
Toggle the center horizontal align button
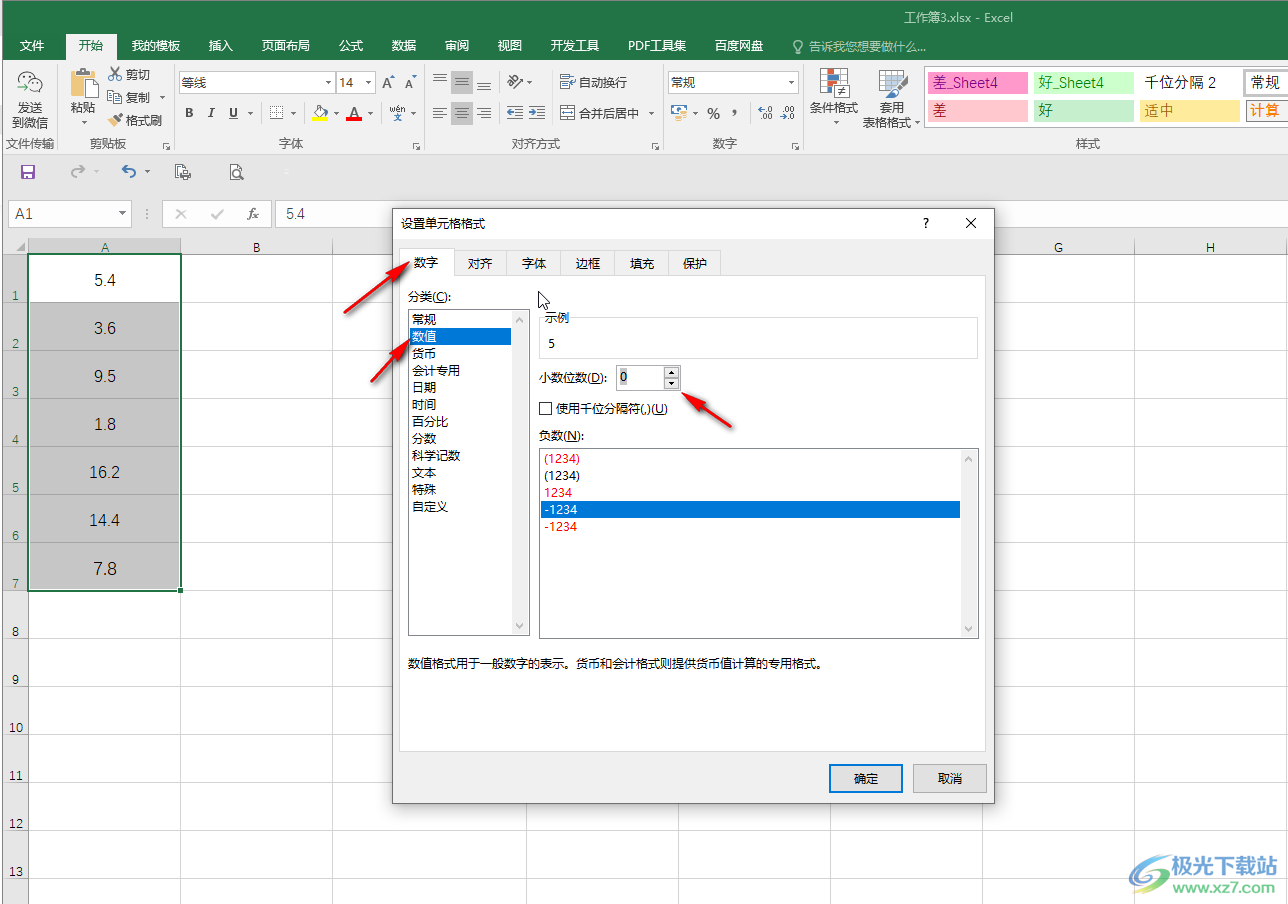(x=462, y=114)
